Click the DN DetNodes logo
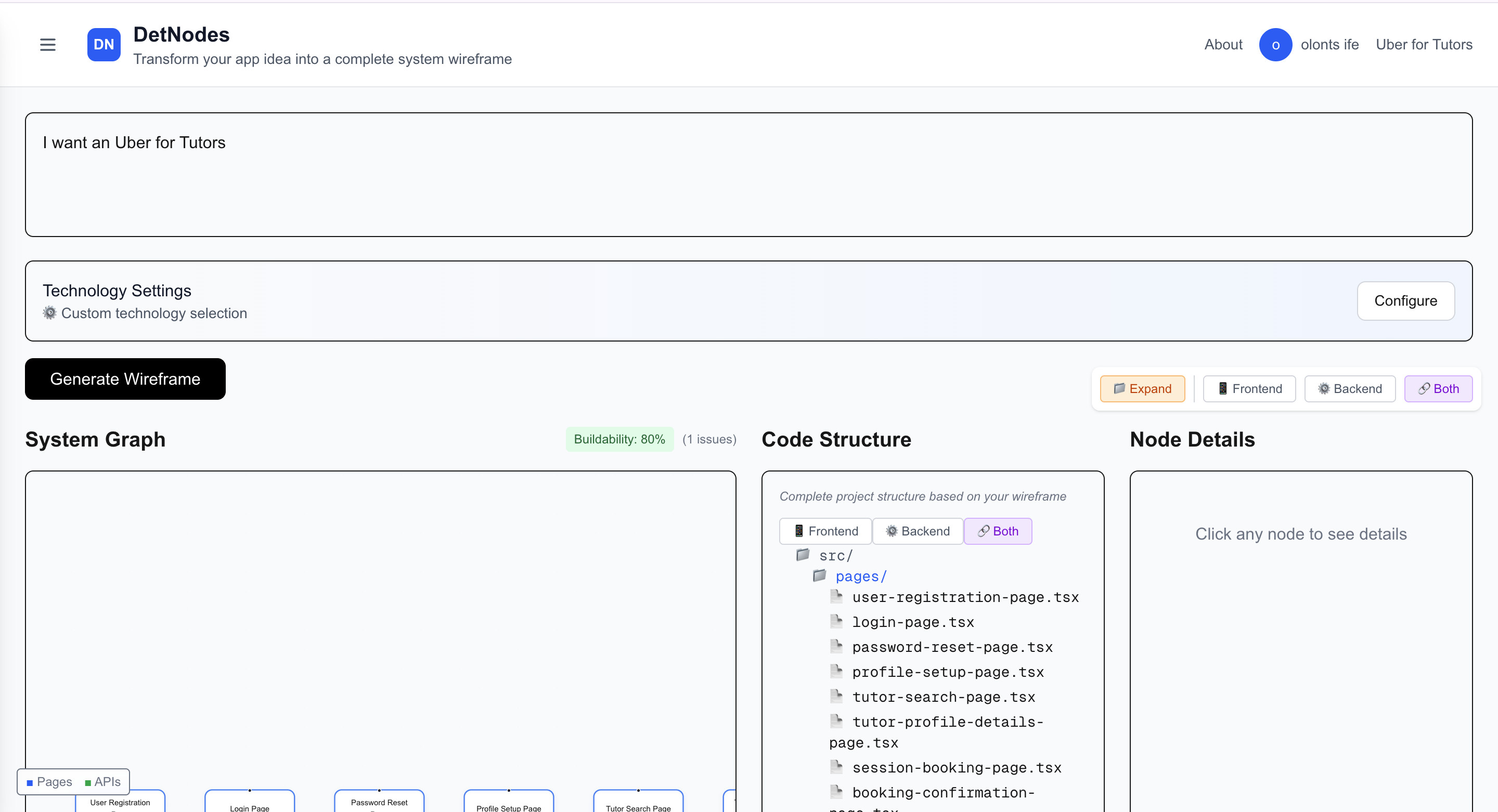Image resolution: width=1498 pixels, height=812 pixels. point(103,44)
